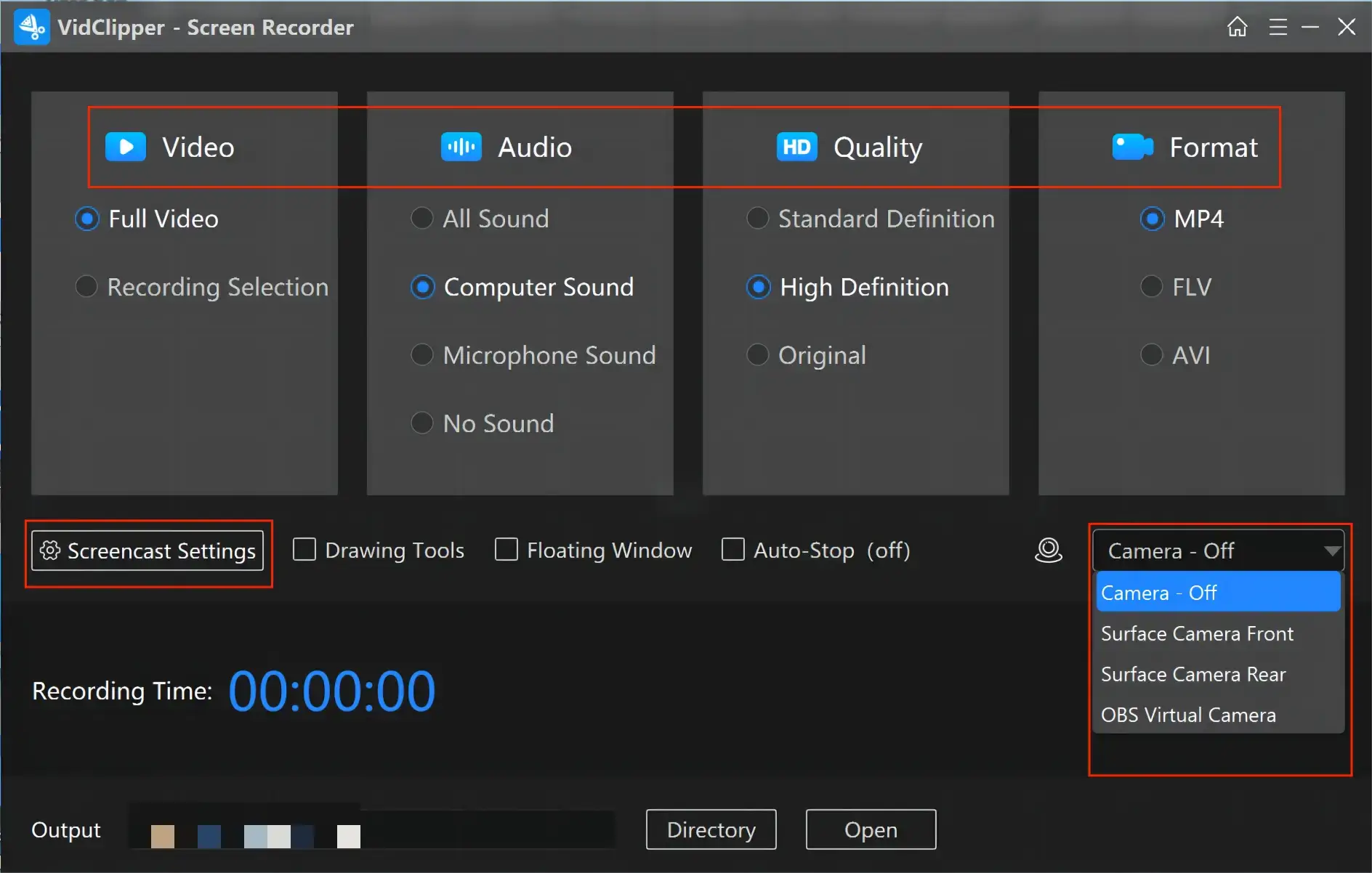The image size is (1372, 873).
Task: Minimize the VidClipper window
Action: [x=1310, y=28]
